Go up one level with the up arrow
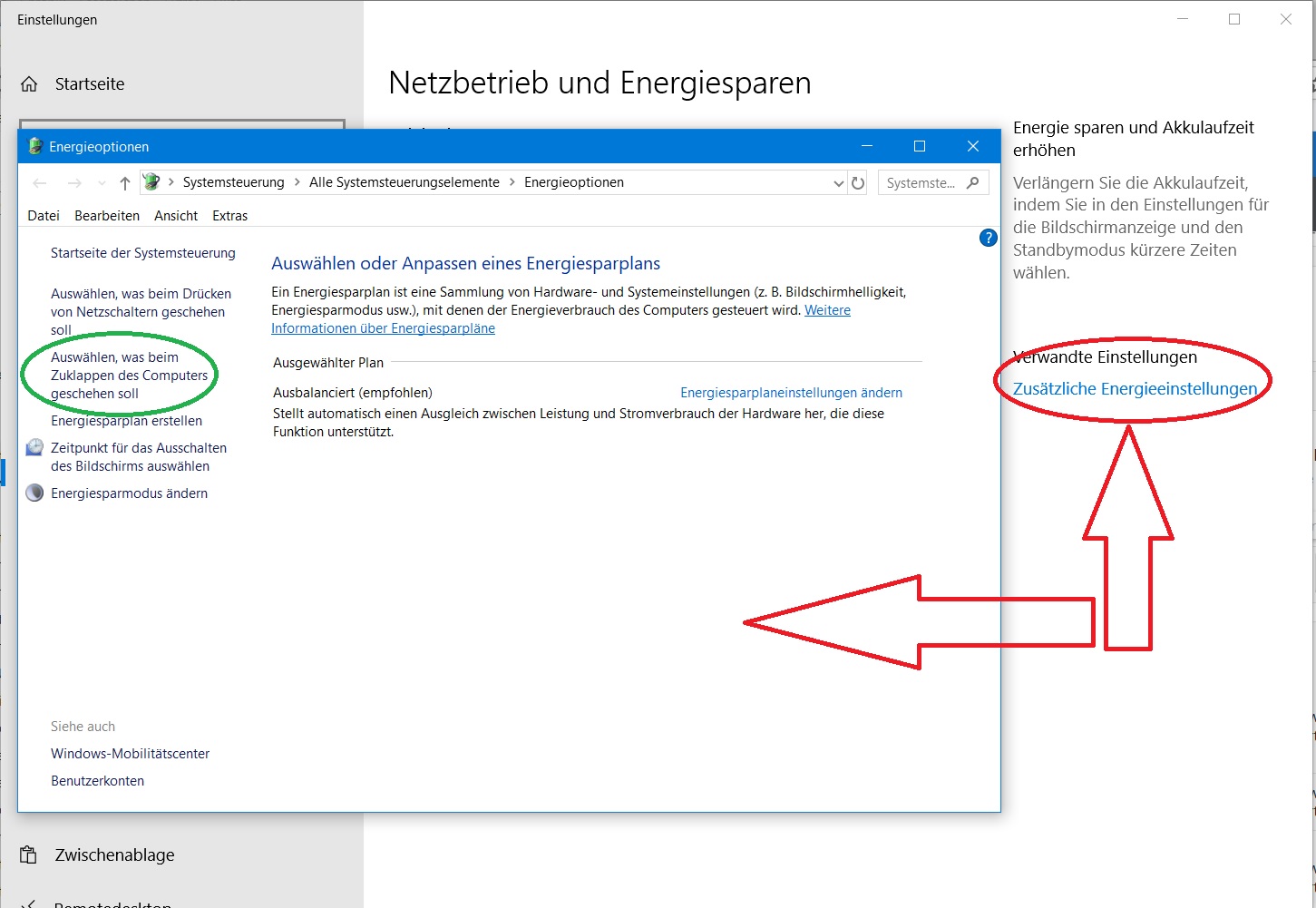This screenshot has width=1316, height=908. pos(125,183)
